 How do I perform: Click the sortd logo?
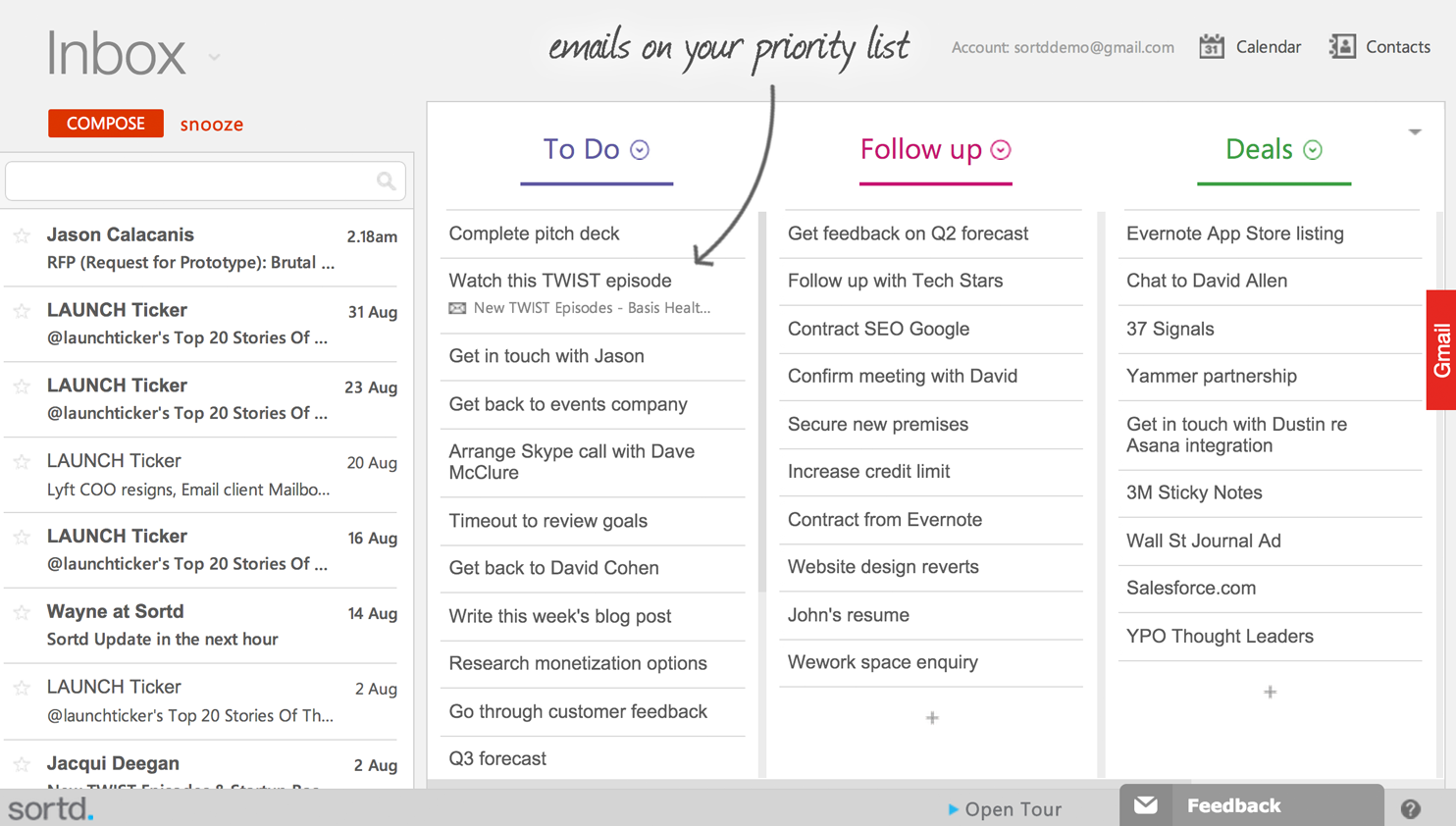pyautogui.click(x=51, y=808)
